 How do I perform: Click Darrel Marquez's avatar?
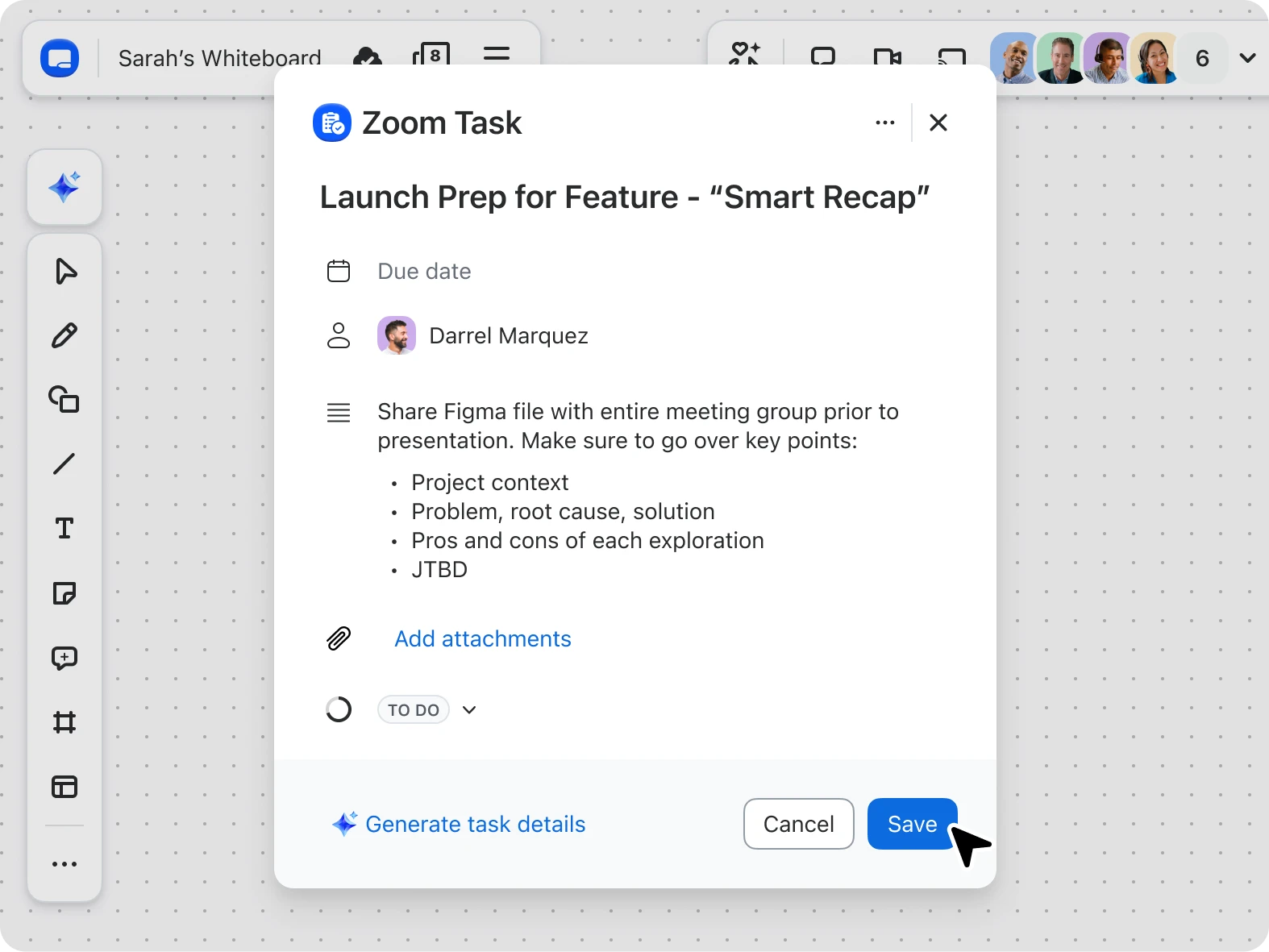(397, 335)
